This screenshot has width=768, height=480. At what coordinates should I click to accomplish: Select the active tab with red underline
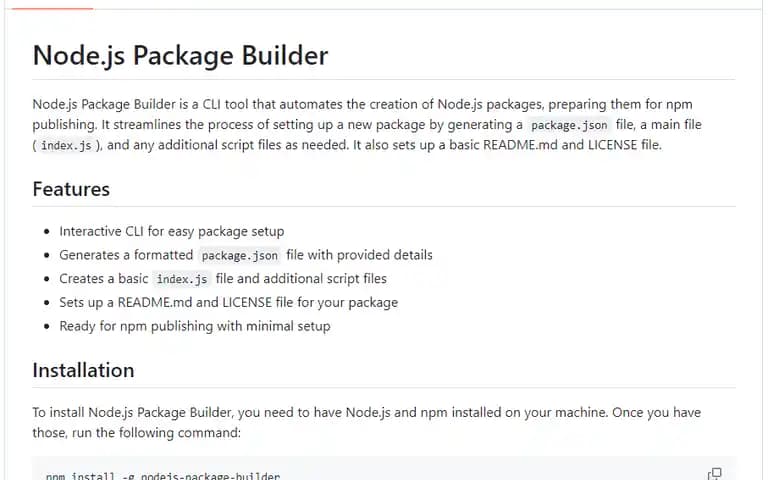tap(52, 7)
